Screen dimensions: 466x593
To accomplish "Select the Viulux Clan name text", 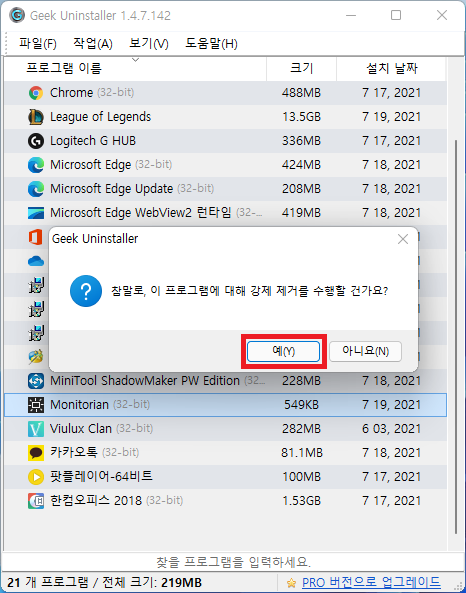I will 81,429.
